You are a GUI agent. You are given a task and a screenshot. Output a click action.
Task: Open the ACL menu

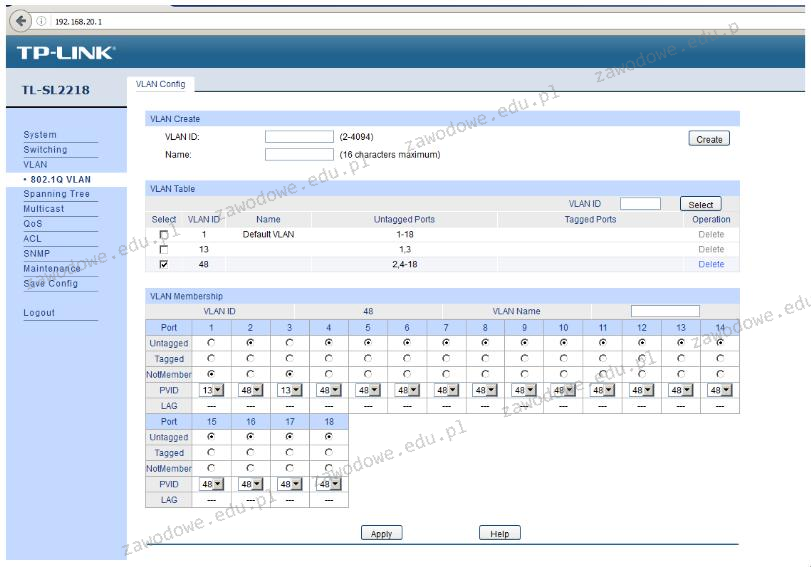(32, 239)
